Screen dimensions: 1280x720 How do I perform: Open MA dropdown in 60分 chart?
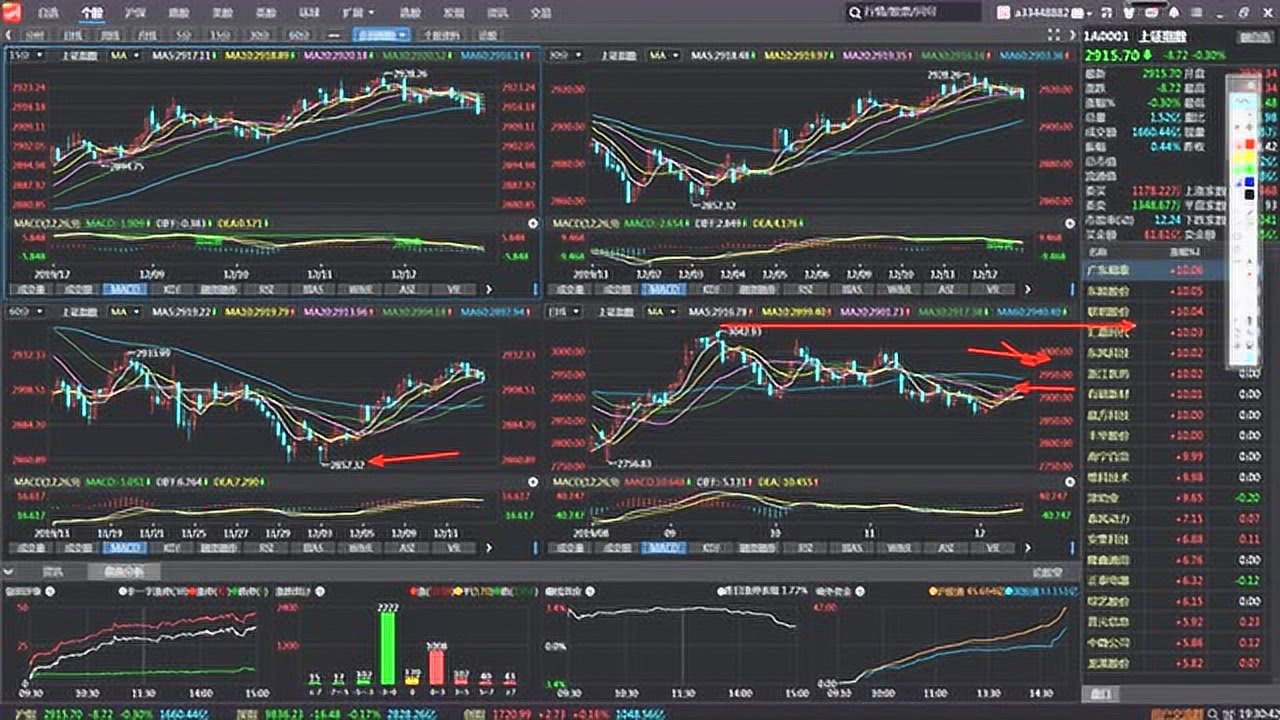[x=124, y=312]
